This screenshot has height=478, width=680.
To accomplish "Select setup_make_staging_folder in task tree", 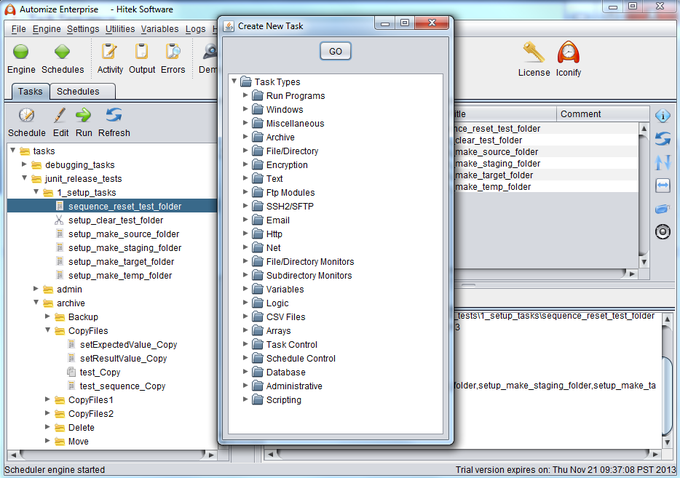I will coord(124,248).
